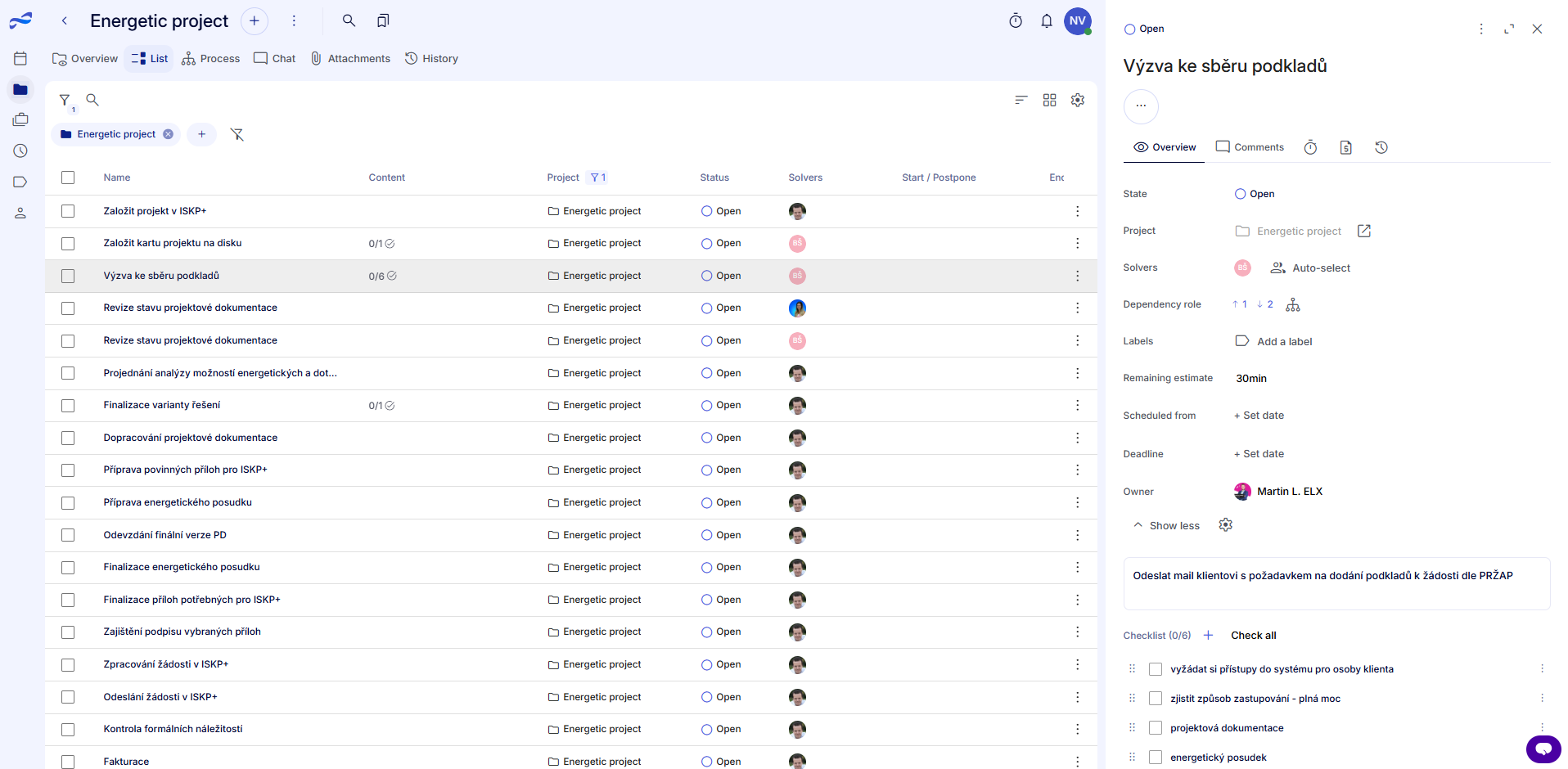This screenshot has height=769, width=1568.
Task: Edit the task description text box
Action: pyautogui.click(x=1336, y=583)
